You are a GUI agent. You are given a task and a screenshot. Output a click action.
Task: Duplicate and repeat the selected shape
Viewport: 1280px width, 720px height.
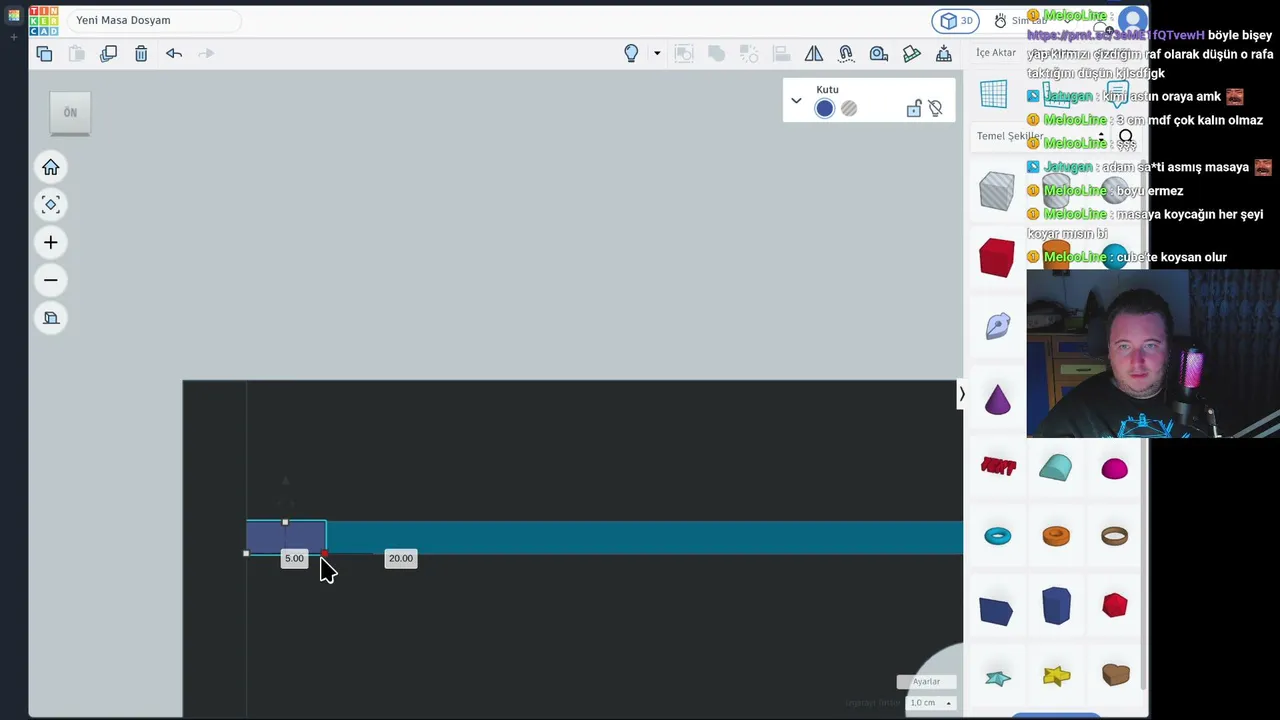coord(109,53)
